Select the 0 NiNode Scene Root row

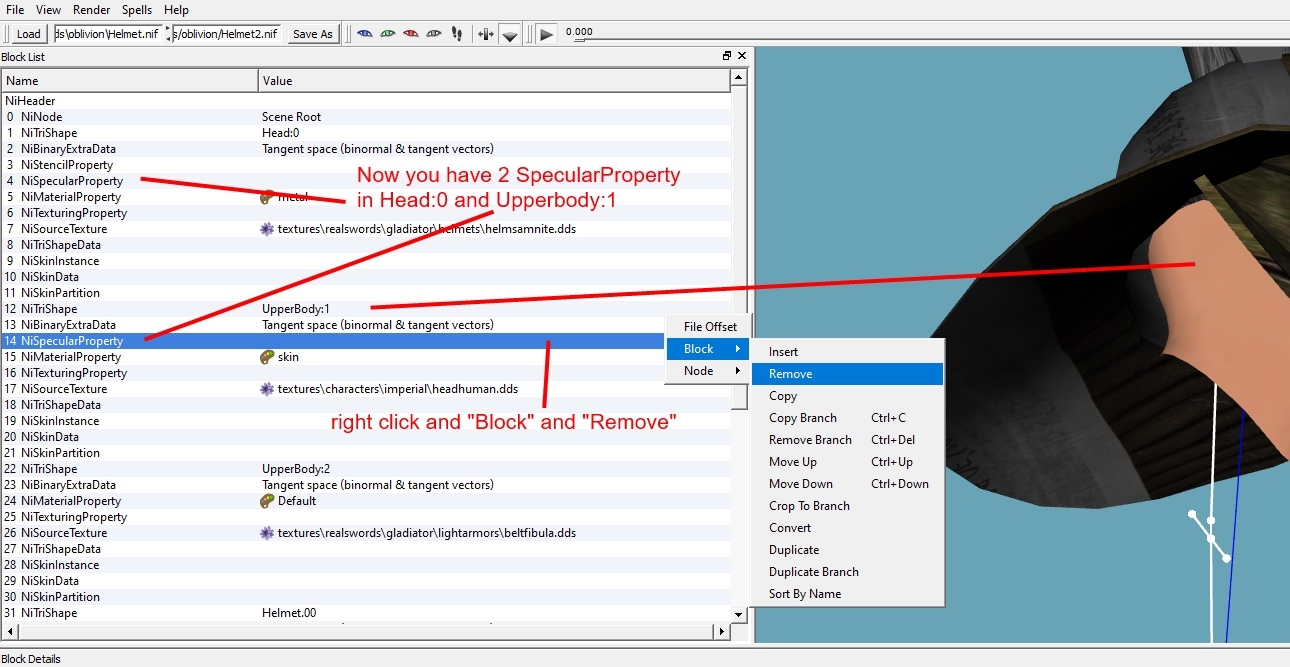pos(366,117)
